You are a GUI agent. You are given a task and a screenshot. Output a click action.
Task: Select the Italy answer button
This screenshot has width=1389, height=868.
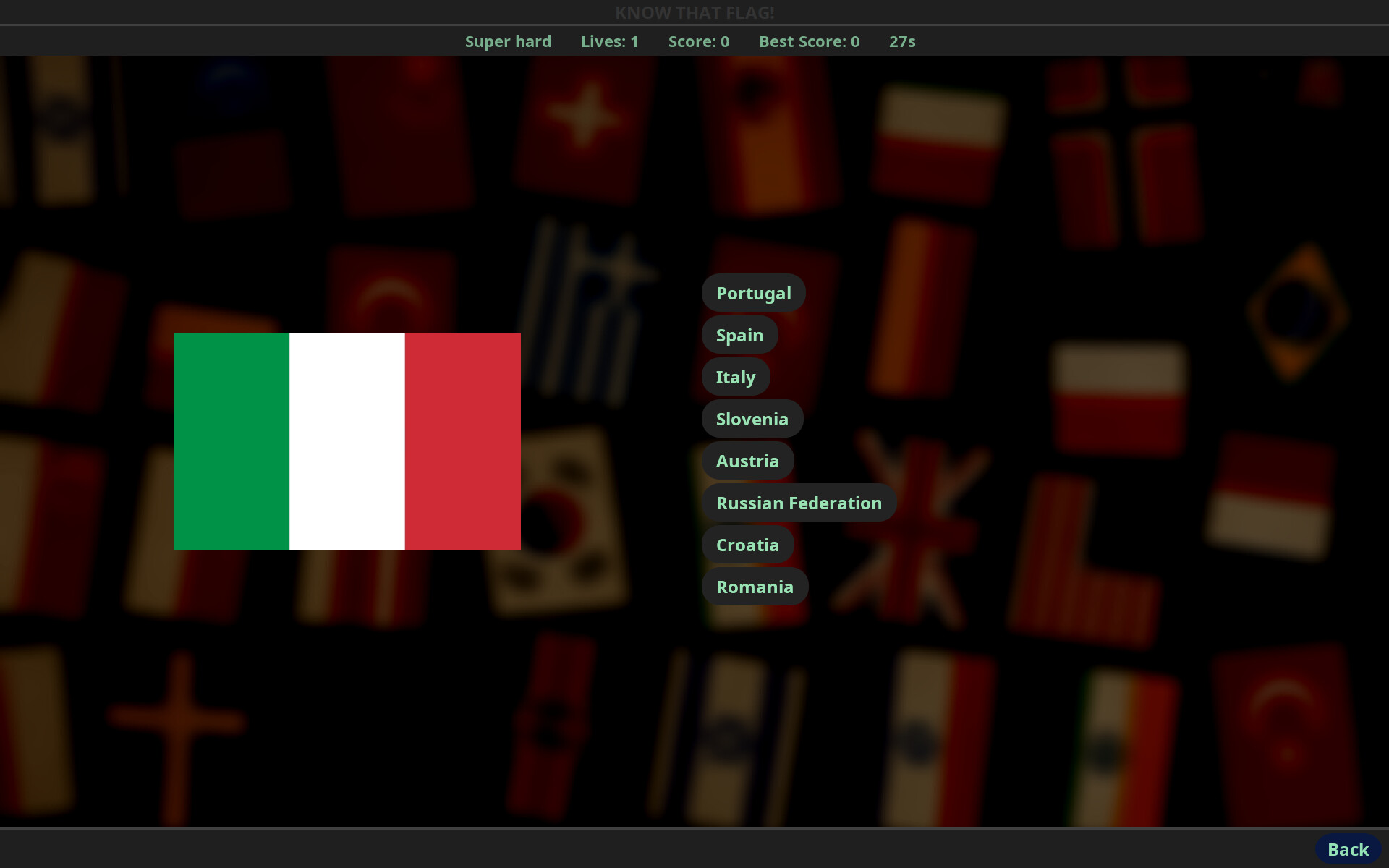pyautogui.click(x=735, y=377)
